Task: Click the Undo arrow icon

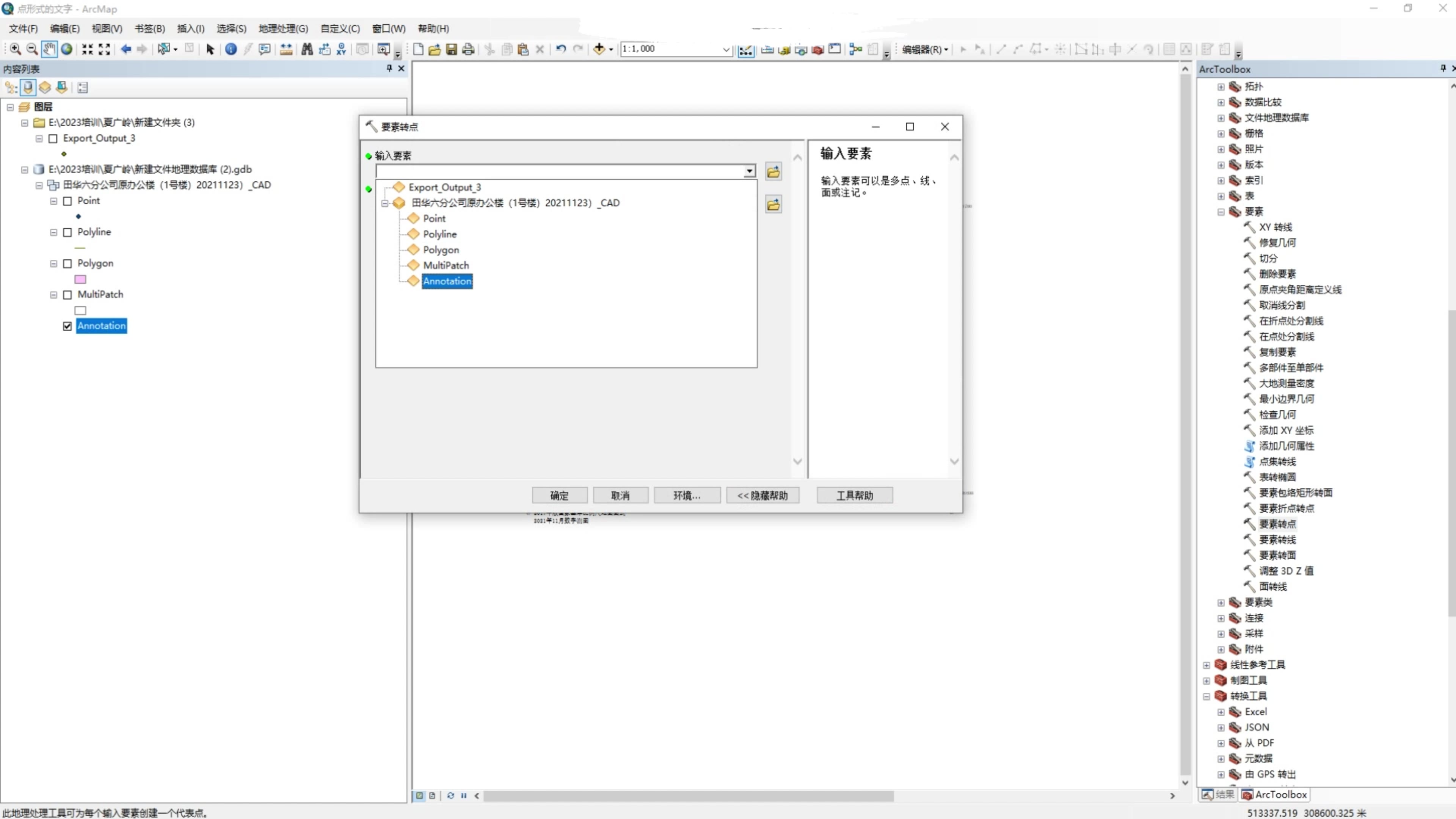Action: coord(560,49)
